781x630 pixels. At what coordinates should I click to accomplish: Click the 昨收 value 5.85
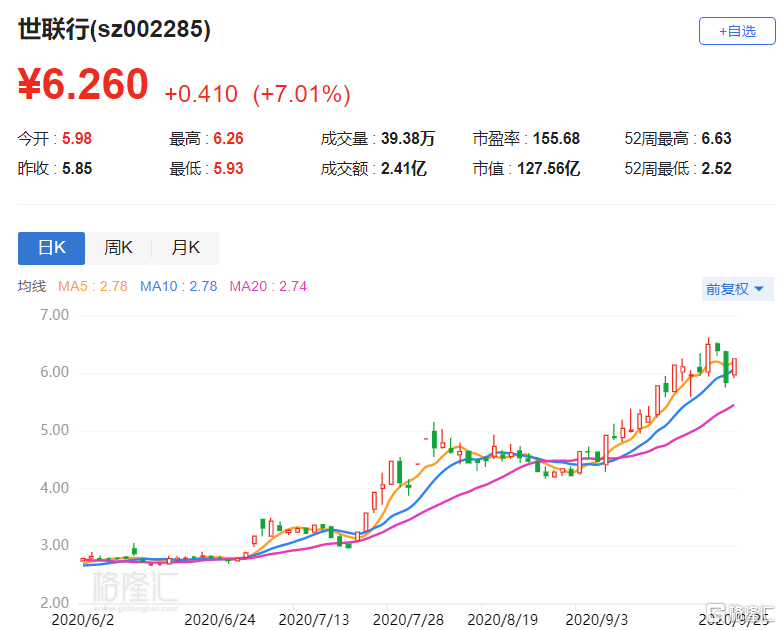[77, 168]
